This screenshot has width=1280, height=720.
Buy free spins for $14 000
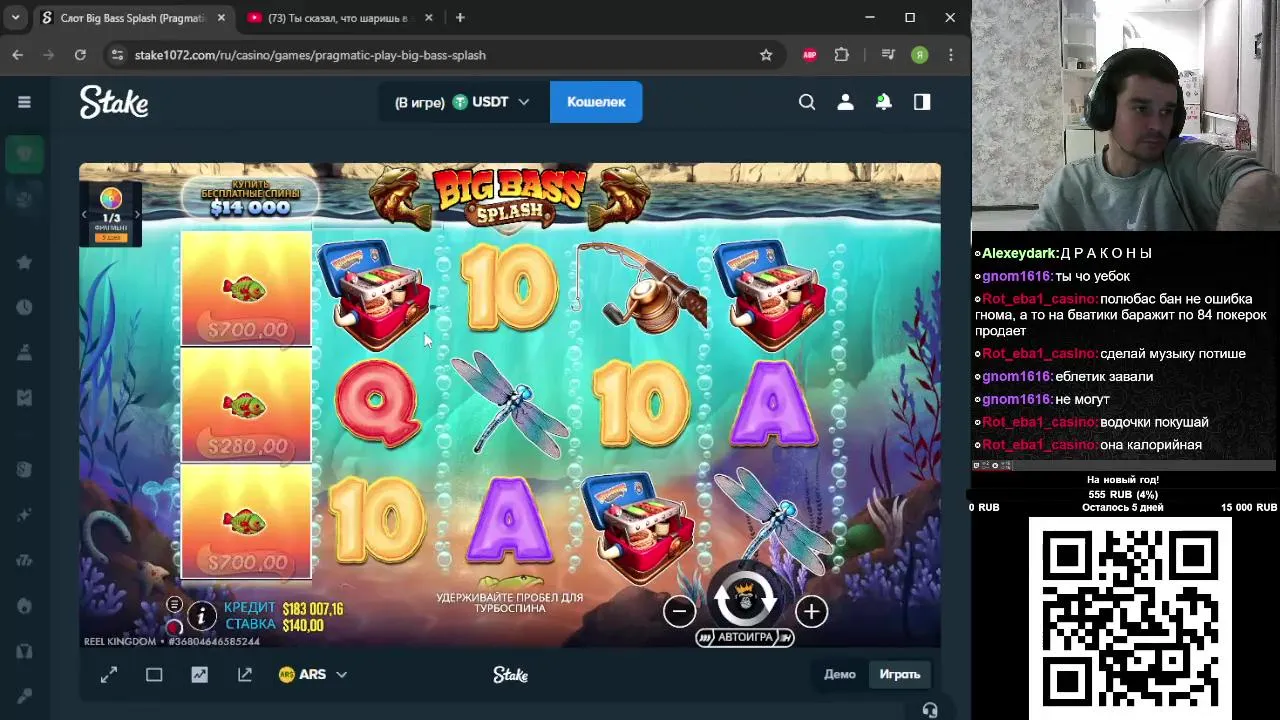pos(250,198)
